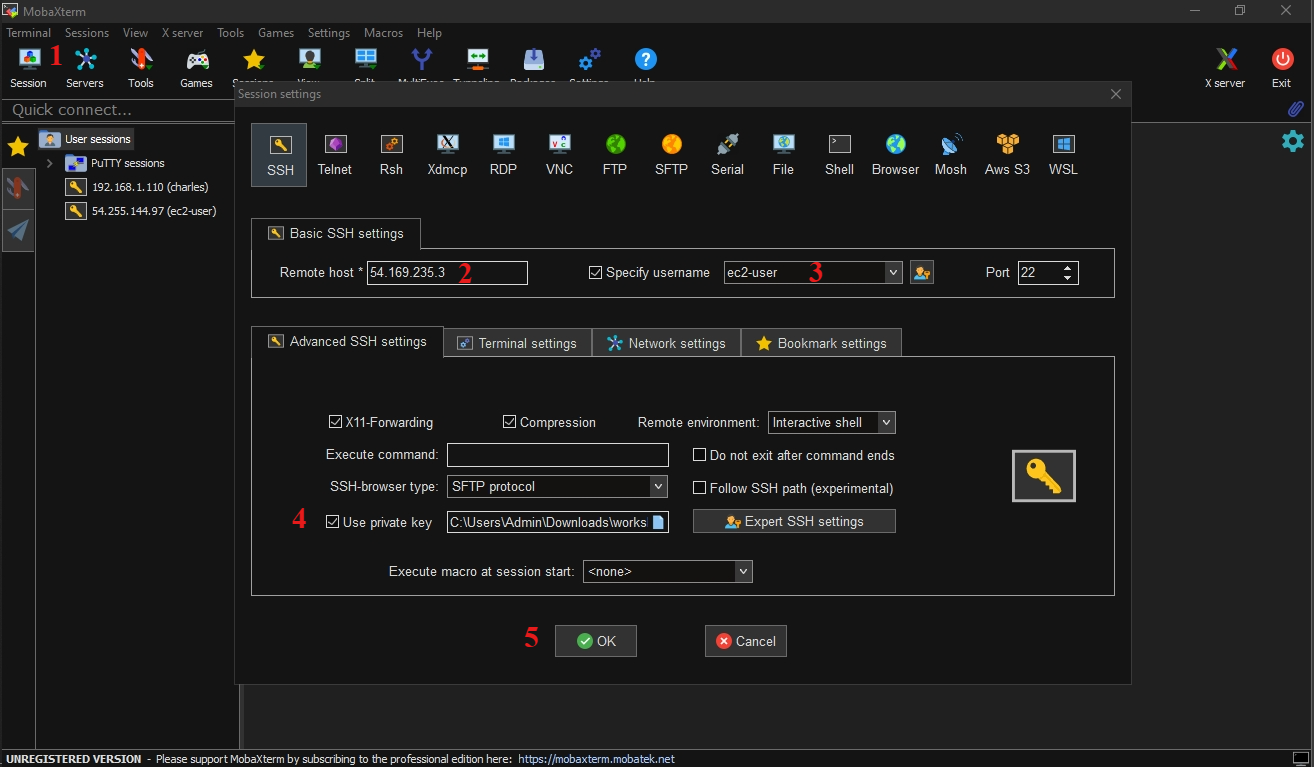
Task: Enable Follow SSH path (experimental)
Action: pos(700,488)
